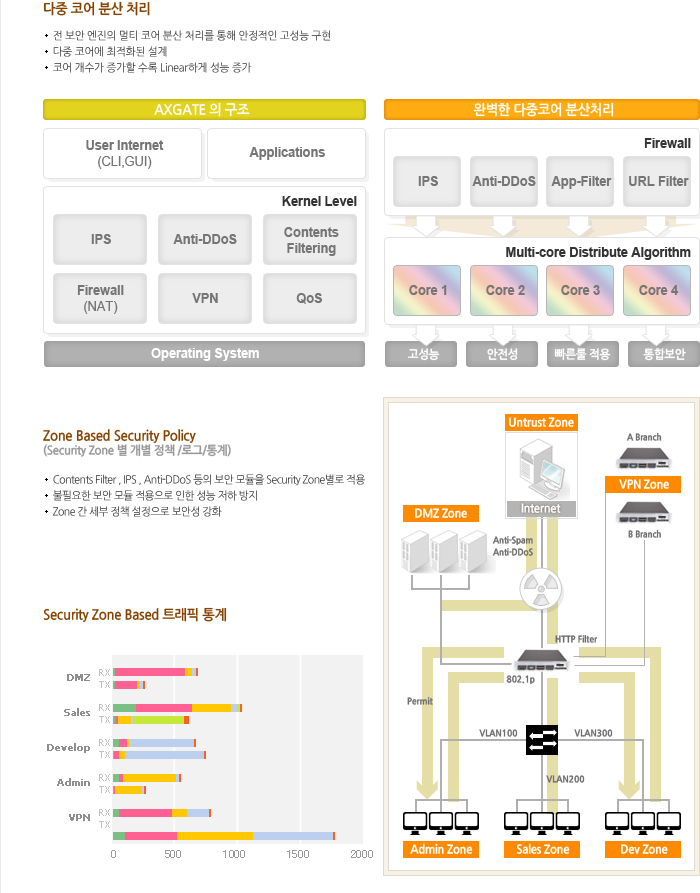Click the Operating System bar
Viewport: 700px width, 893px height.
click(204, 353)
